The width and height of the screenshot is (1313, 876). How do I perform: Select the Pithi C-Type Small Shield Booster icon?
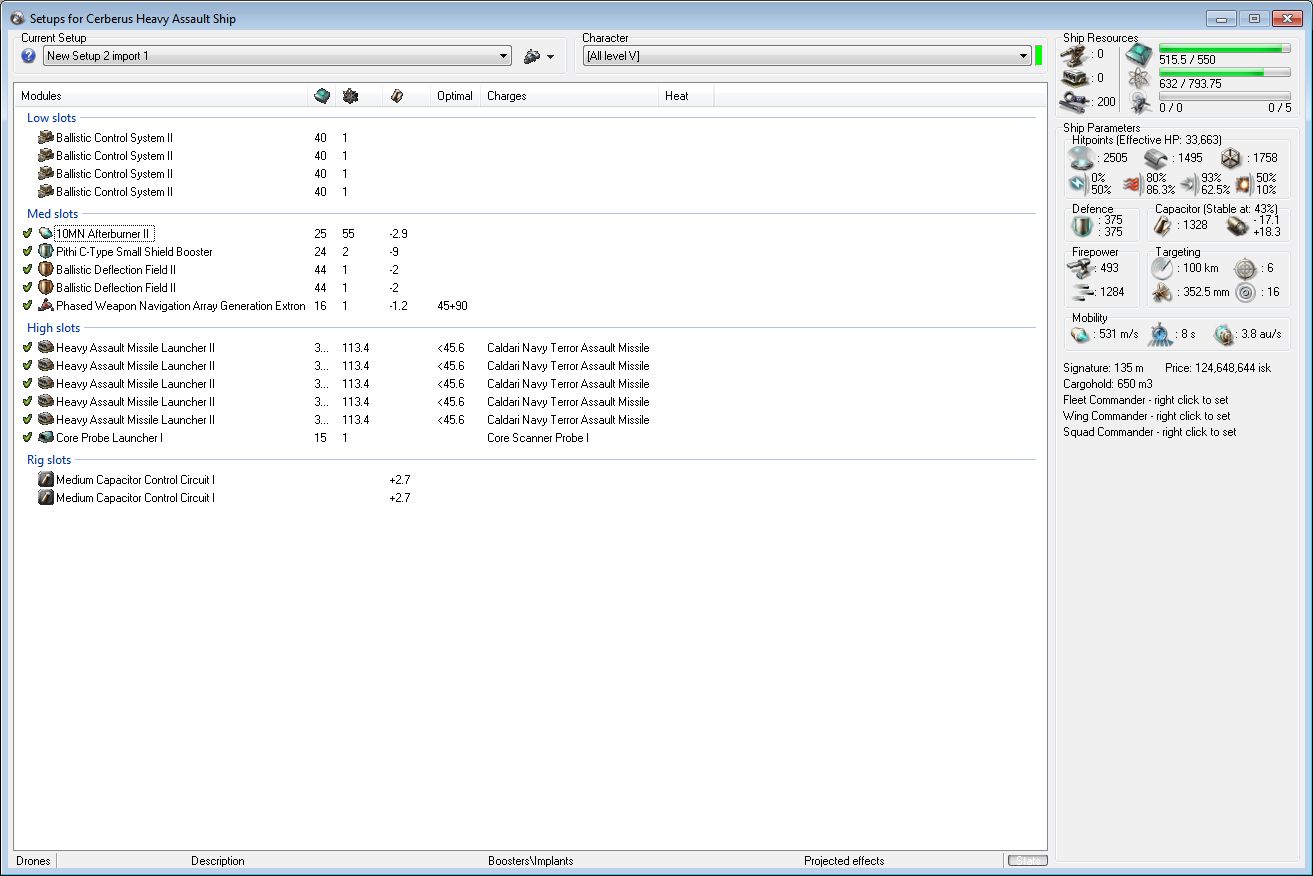(x=45, y=252)
